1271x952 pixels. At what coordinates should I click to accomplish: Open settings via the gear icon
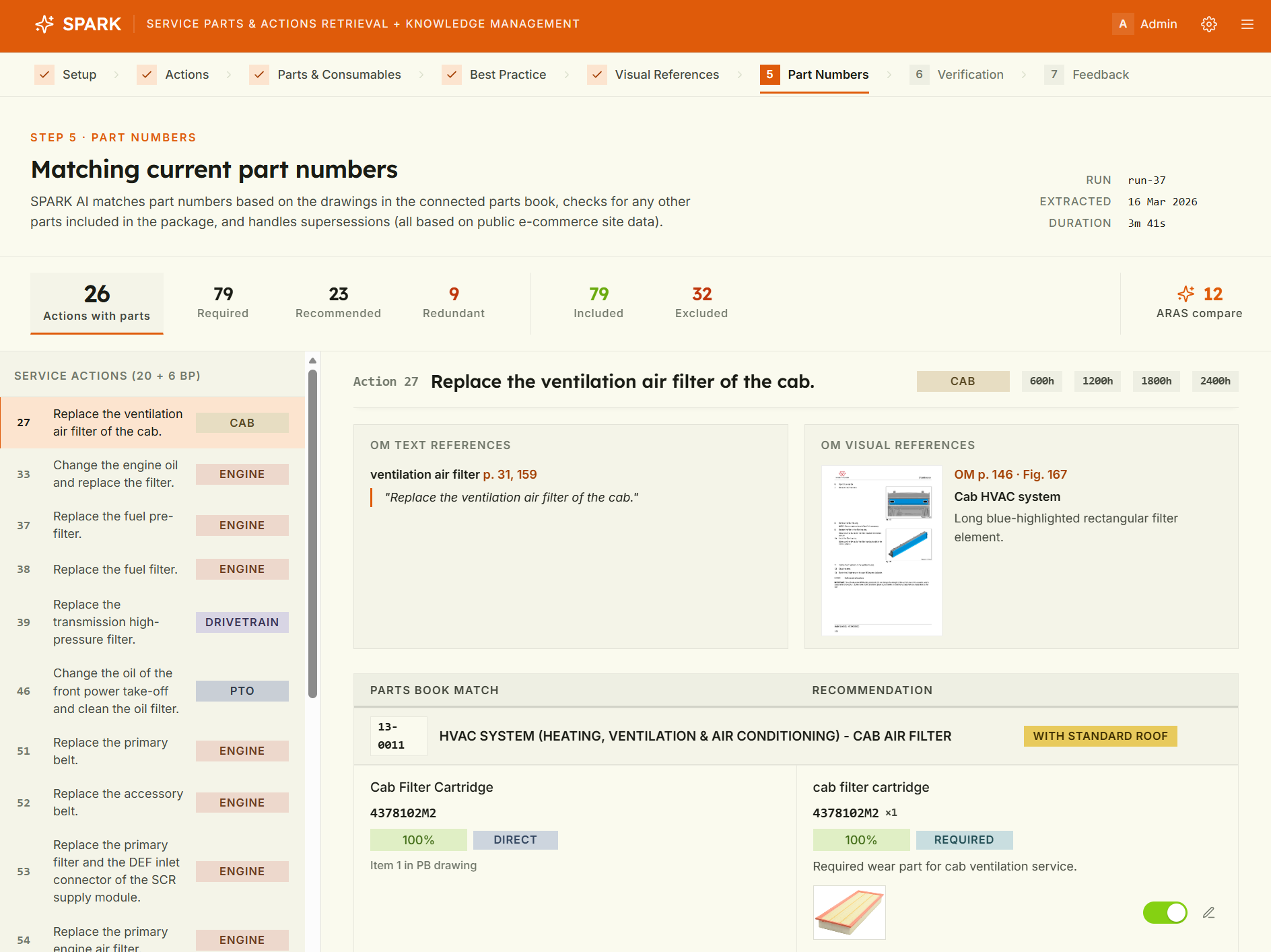click(x=1209, y=24)
